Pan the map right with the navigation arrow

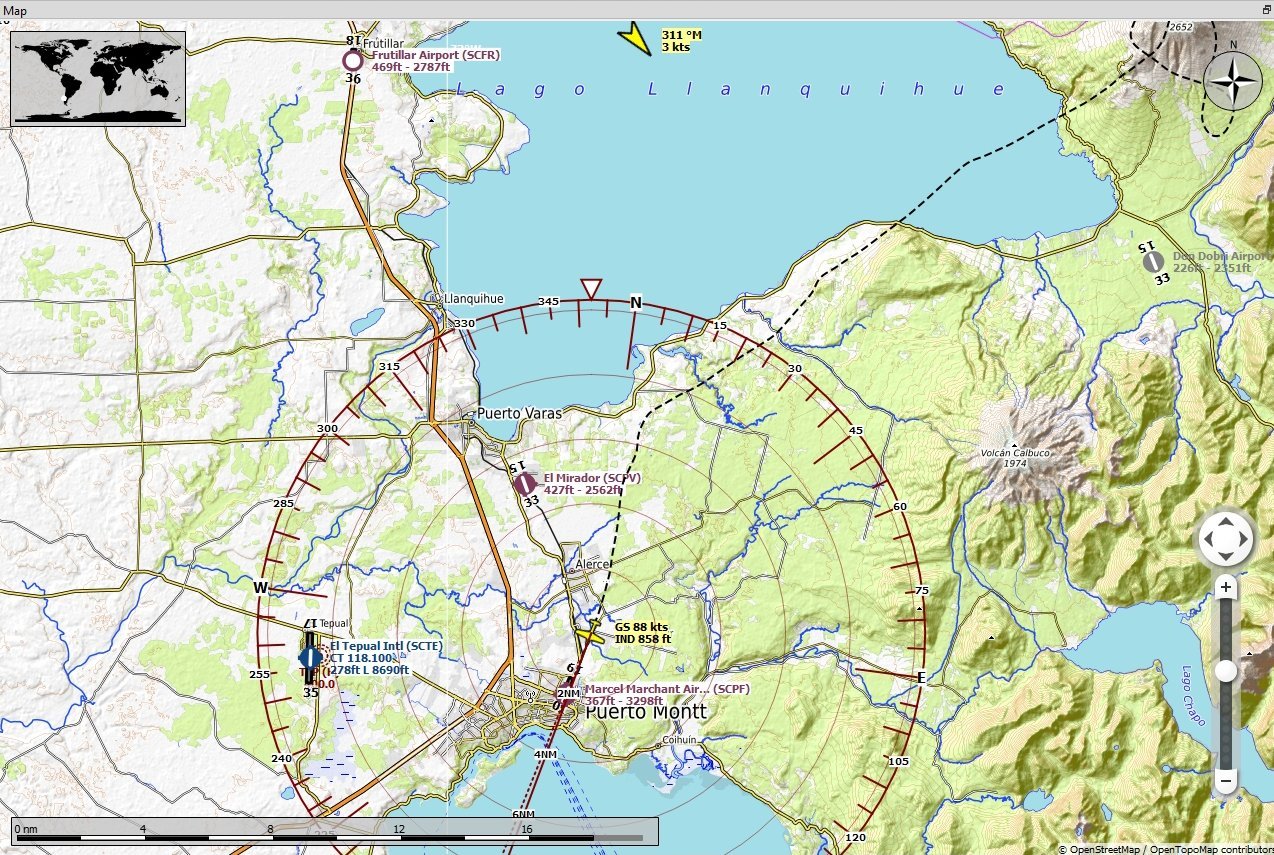point(1244,541)
